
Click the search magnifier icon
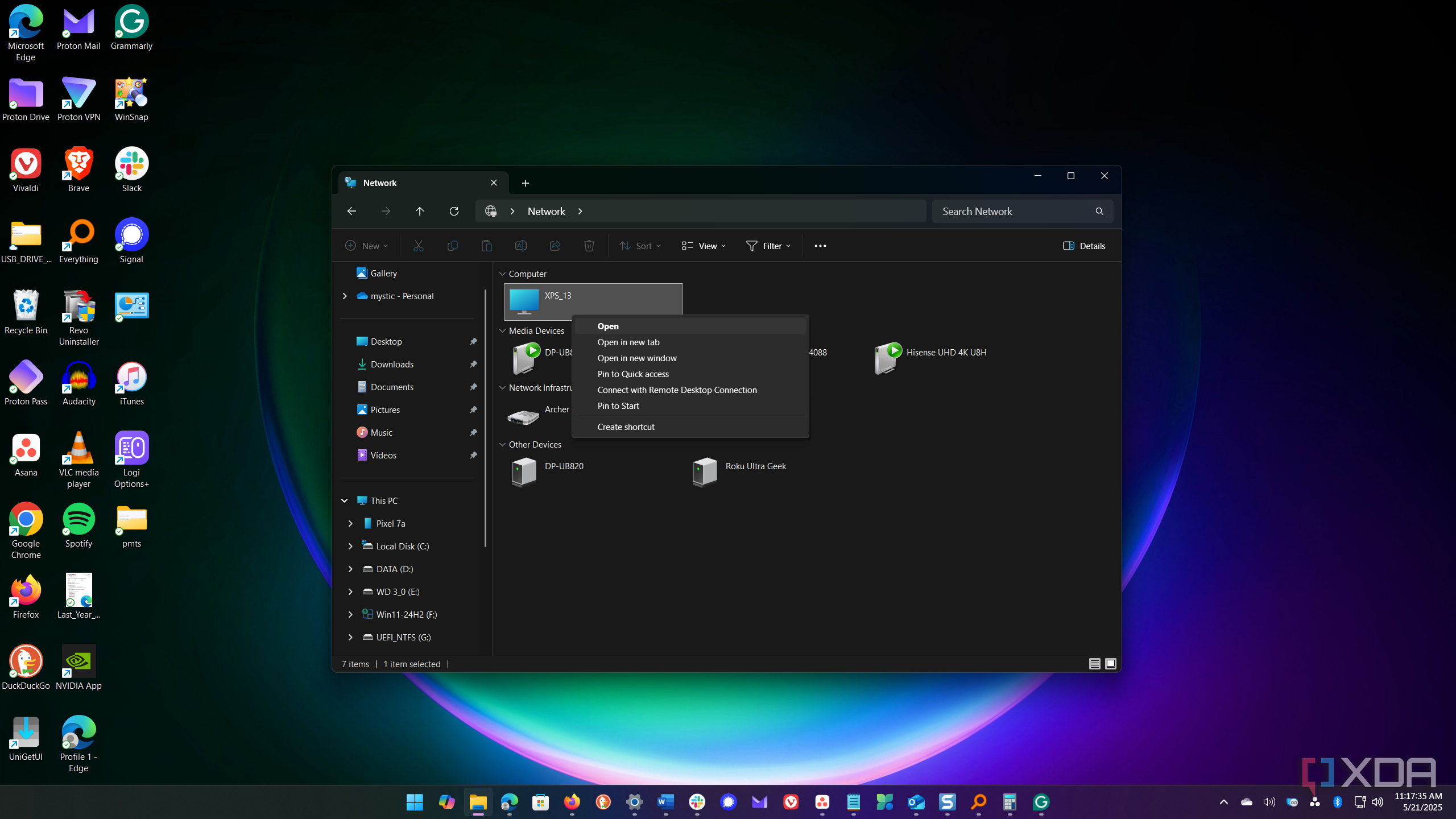pyautogui.click(x=1099, y=212)
